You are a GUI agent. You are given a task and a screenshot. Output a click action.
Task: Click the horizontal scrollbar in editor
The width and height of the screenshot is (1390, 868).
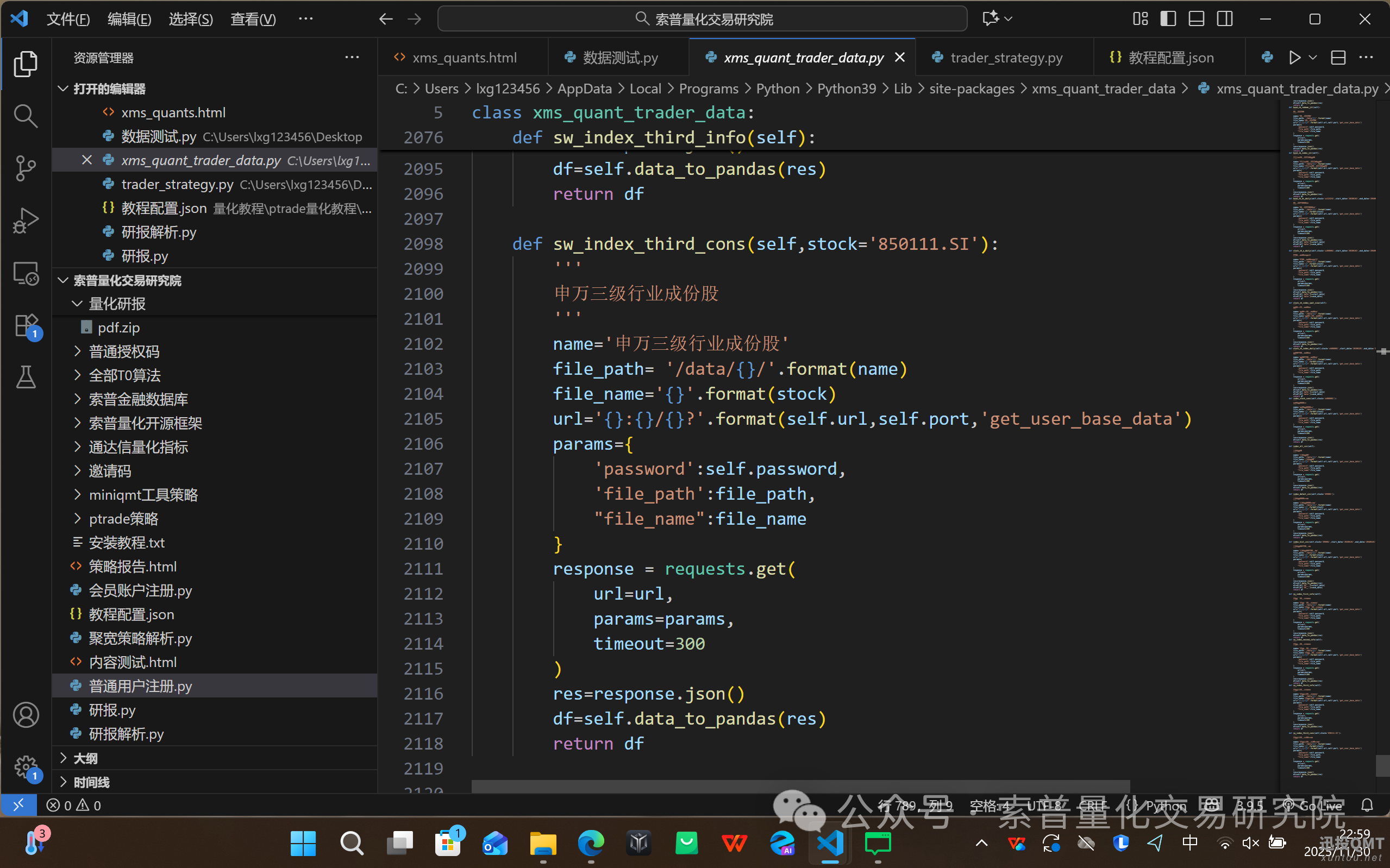point(800,786)
